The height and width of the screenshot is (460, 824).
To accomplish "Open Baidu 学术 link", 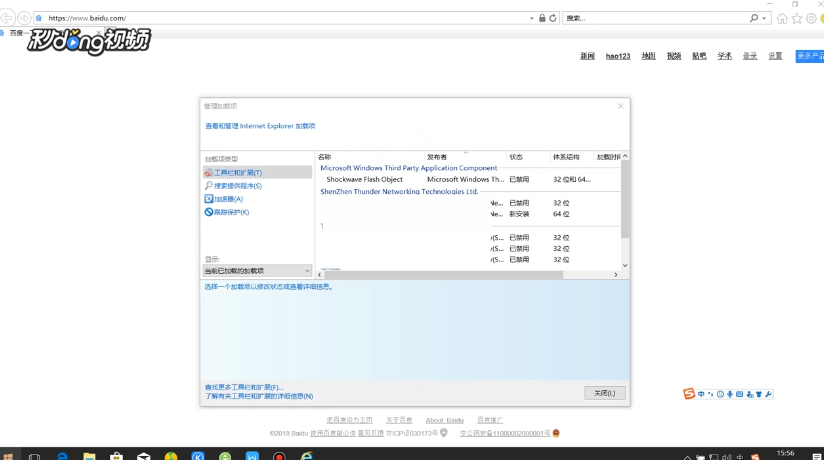I will (725, 56).
